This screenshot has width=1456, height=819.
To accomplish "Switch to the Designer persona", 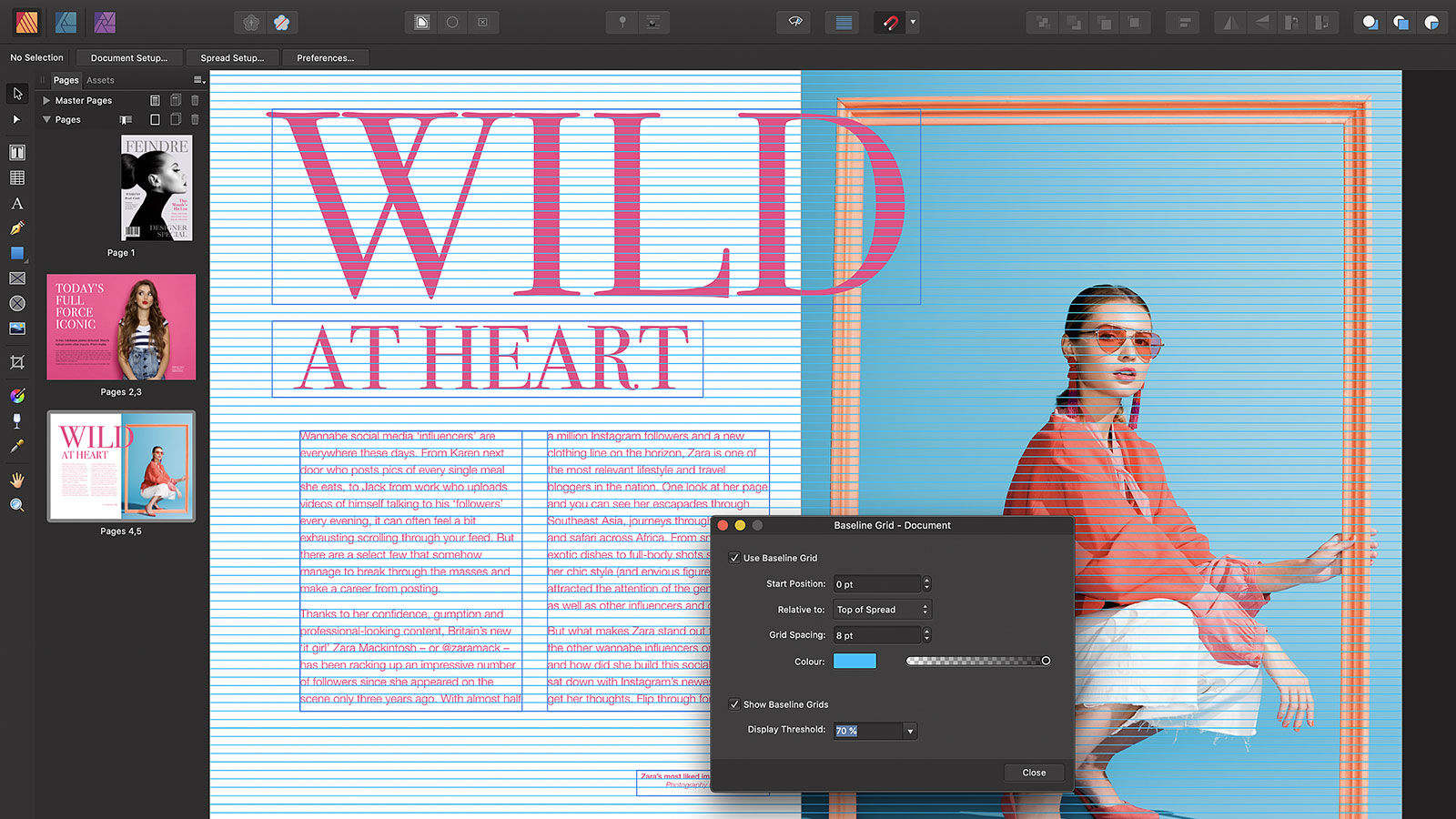I will click(66, 22).
